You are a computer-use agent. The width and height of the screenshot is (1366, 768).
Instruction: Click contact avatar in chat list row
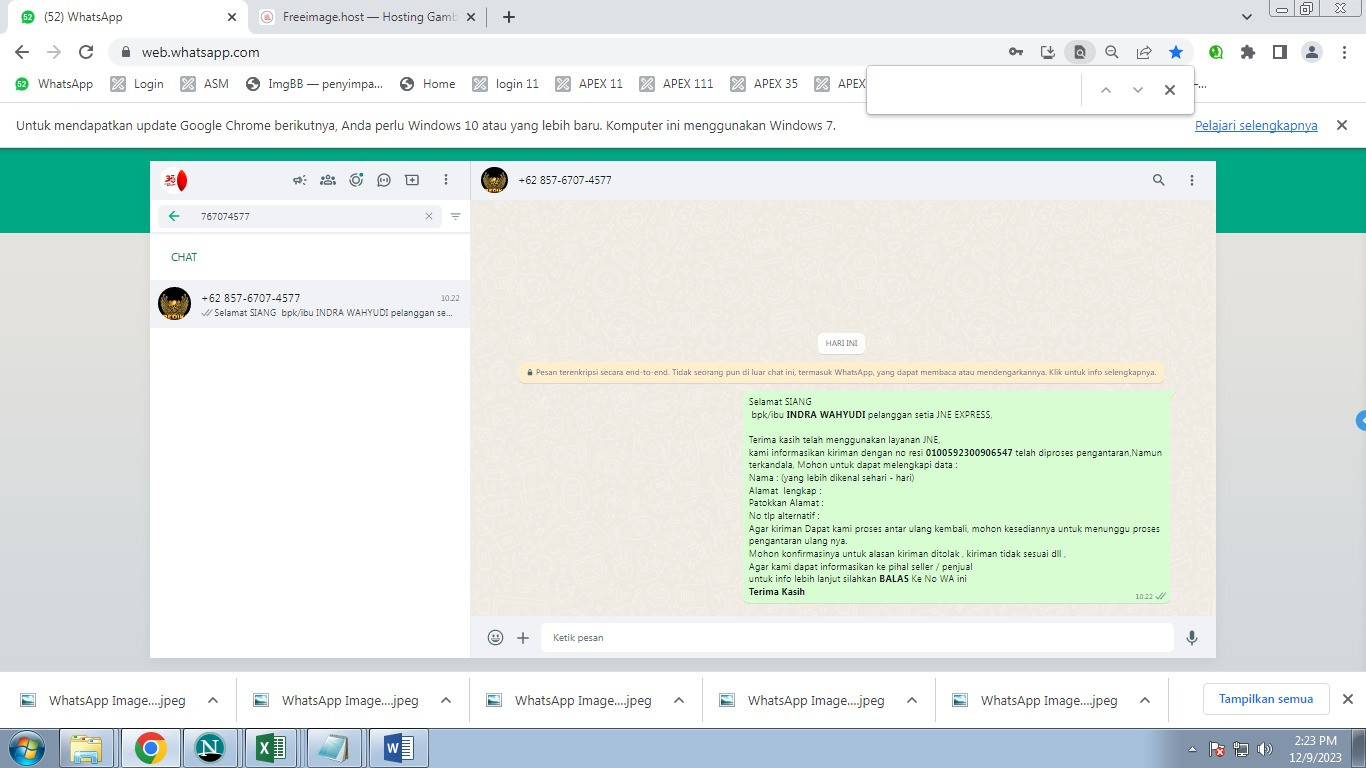(175, 304)
